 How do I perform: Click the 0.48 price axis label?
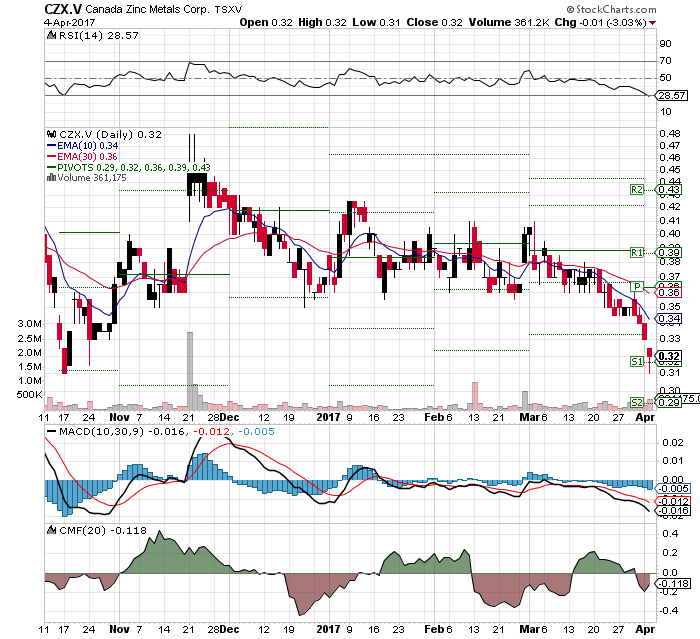670,134
